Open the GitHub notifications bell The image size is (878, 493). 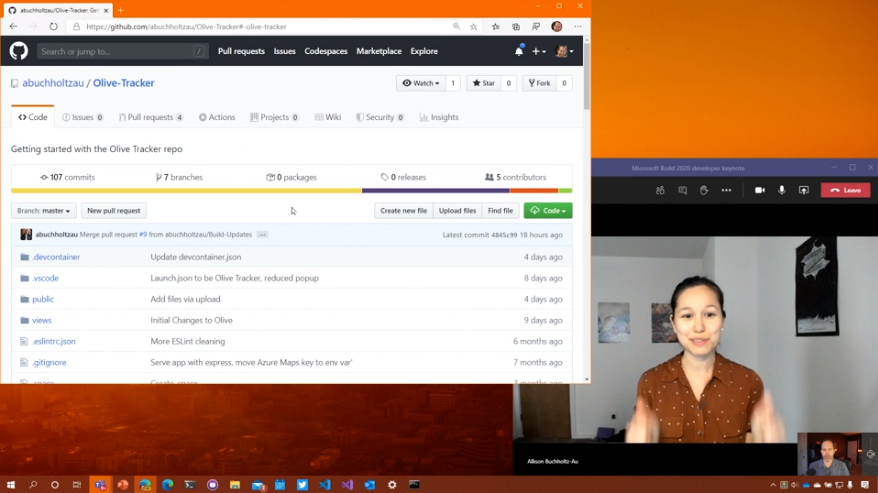tap(518, 51)
